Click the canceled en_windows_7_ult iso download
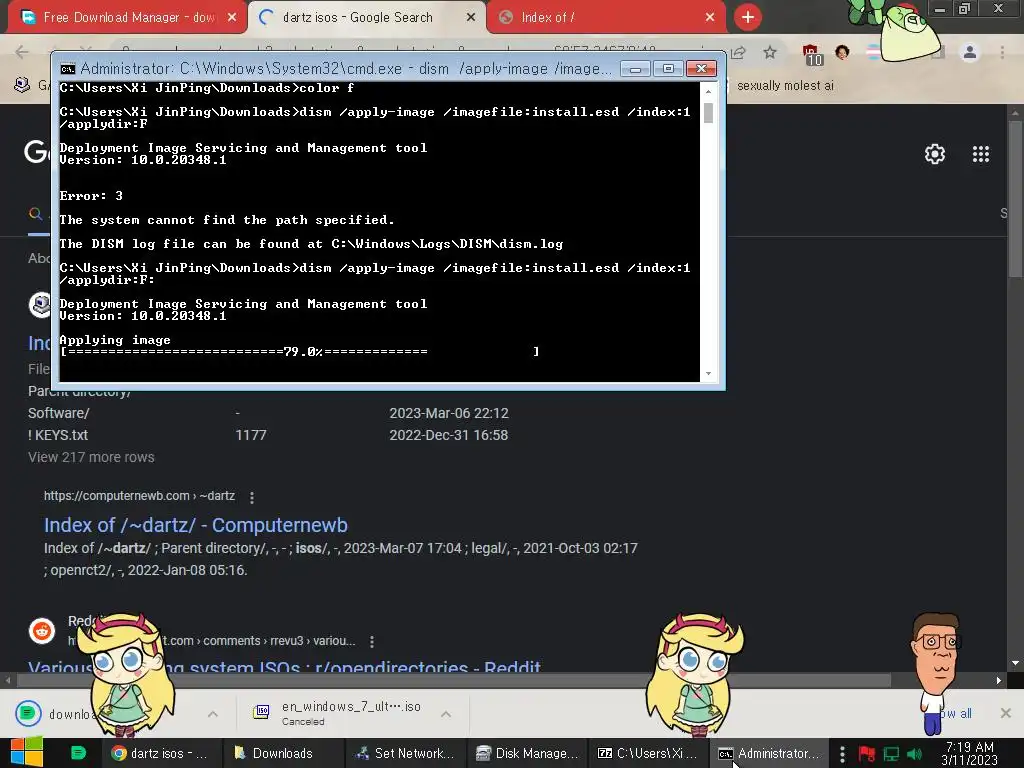 click(x=338, y=714)
